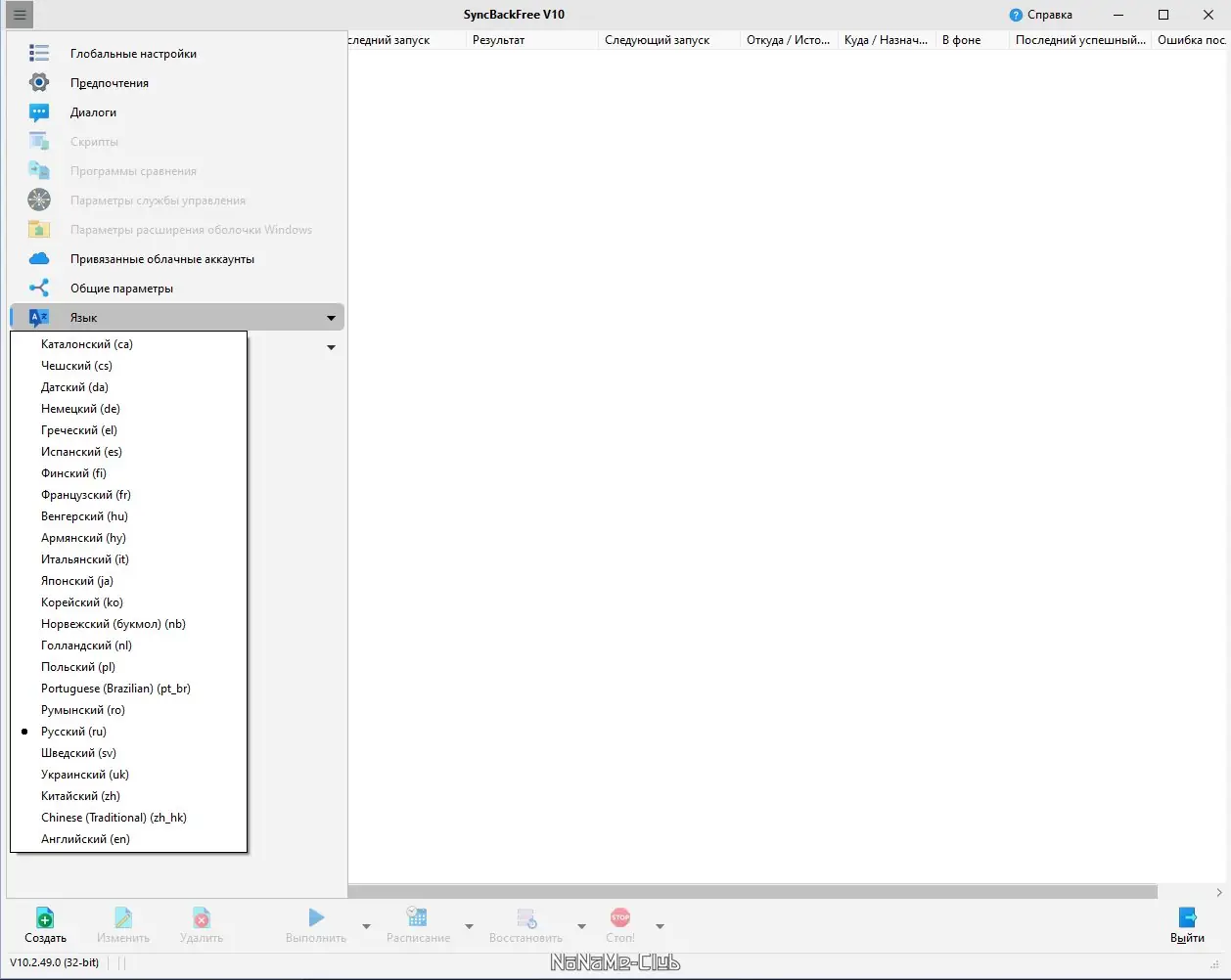Choose Украинский (uk) language
The image size is (1231, 980).
(x=128, y=775)
